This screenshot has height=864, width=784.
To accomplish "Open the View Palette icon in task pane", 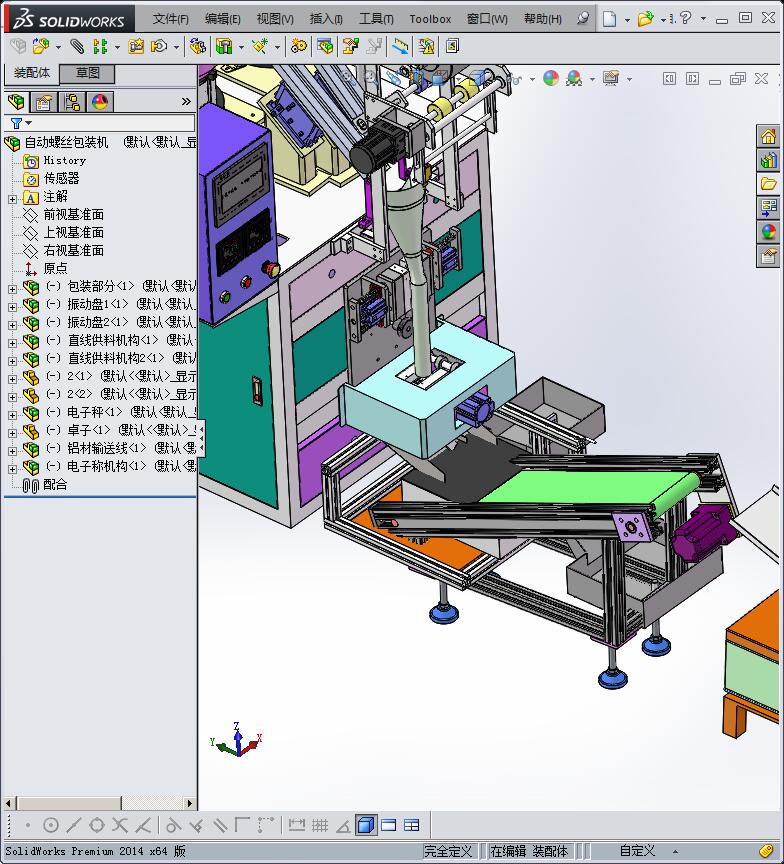I will 768,208.
